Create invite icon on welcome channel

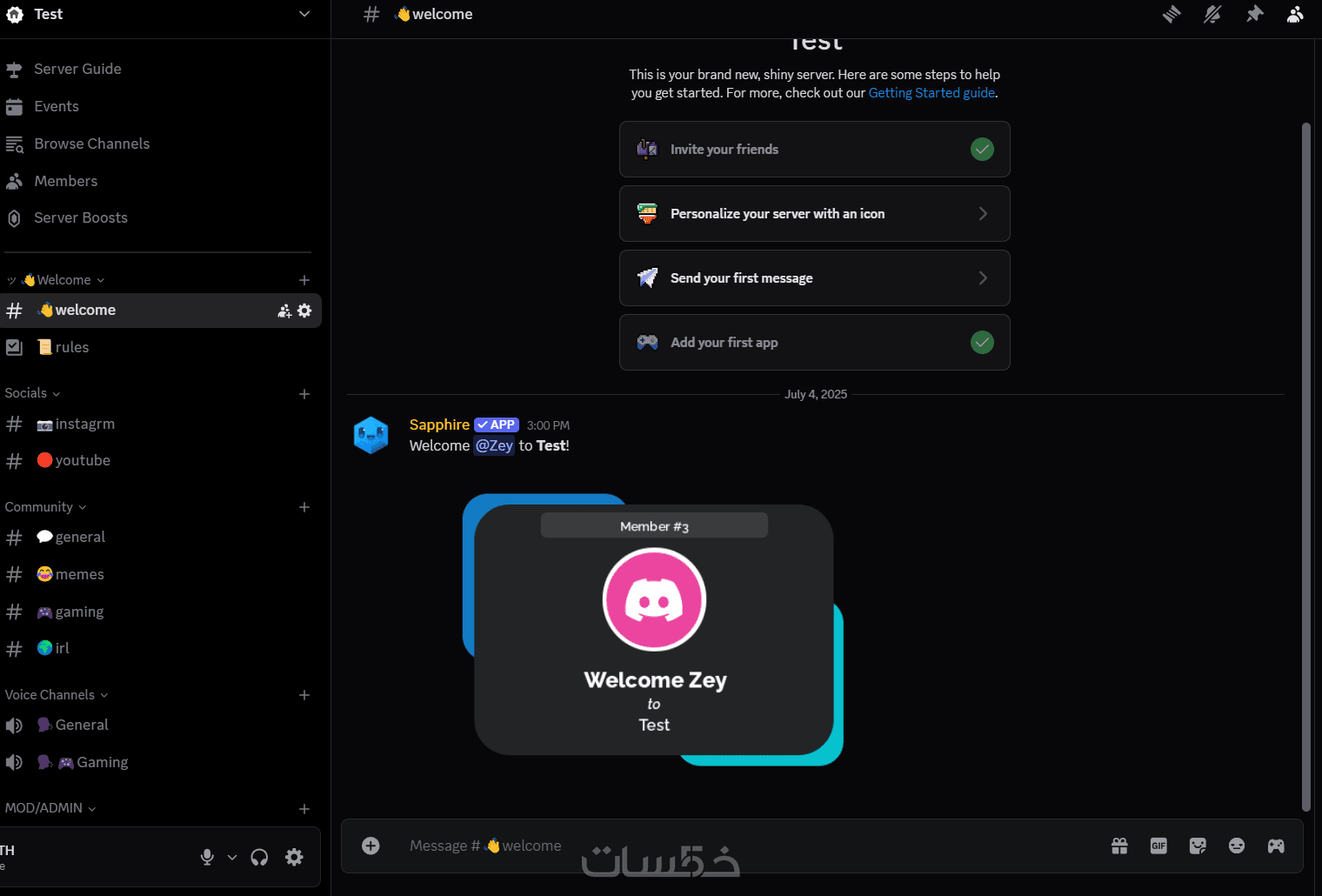[284, 311]
